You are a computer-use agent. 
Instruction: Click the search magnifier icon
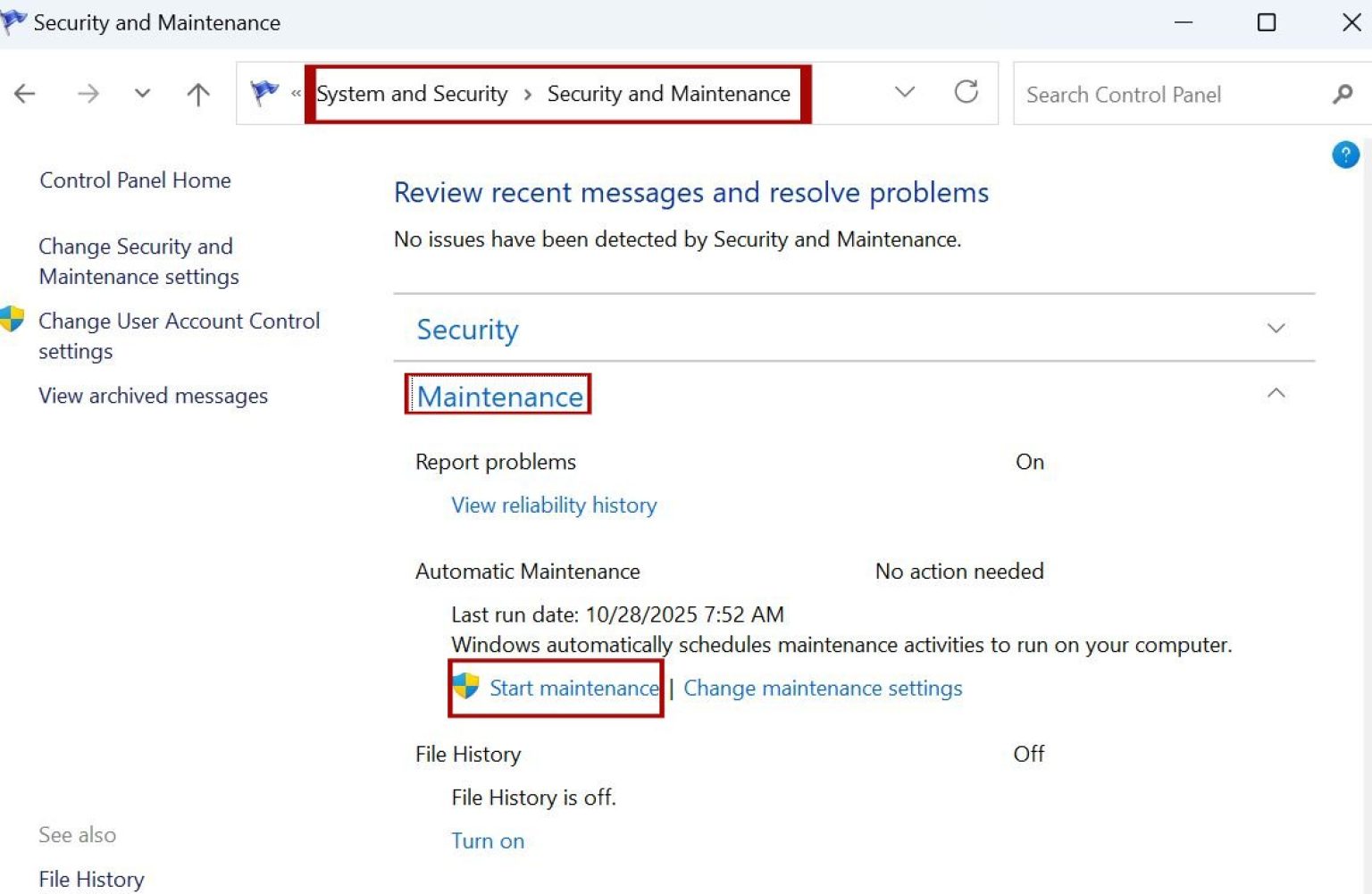[x=1343, y=94]
